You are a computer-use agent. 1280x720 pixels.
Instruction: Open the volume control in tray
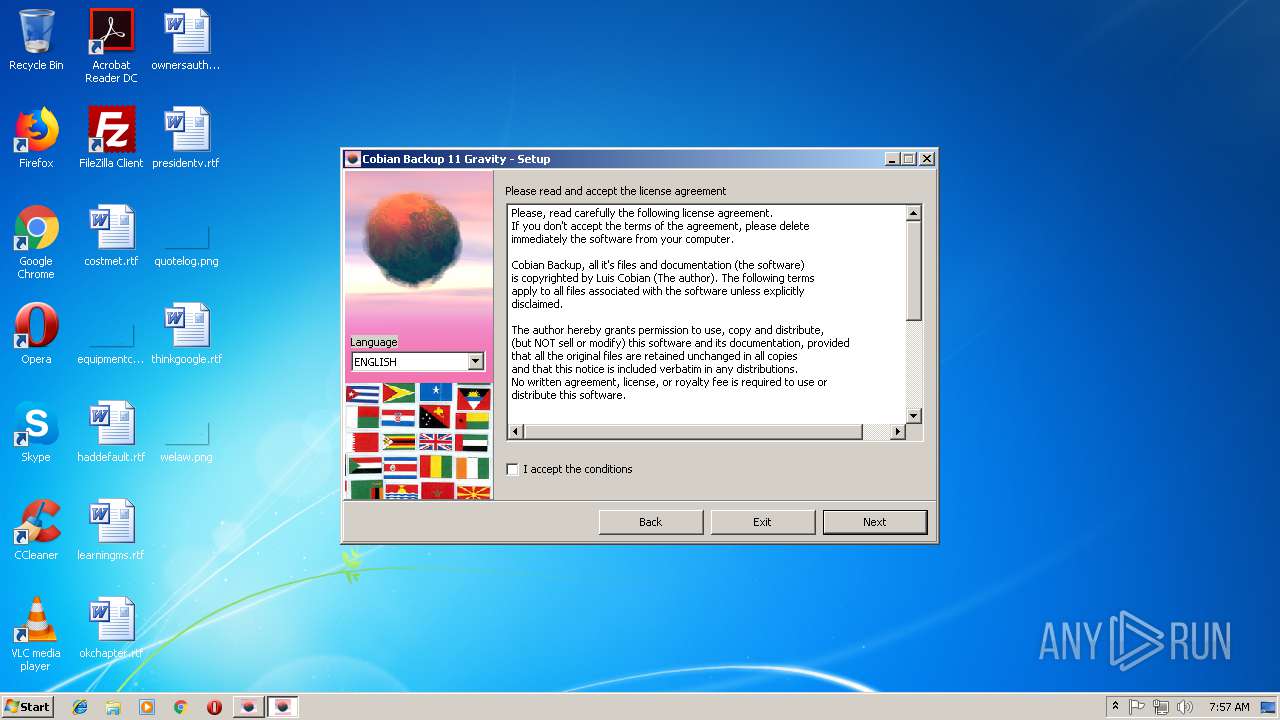tap(1185, 707)
